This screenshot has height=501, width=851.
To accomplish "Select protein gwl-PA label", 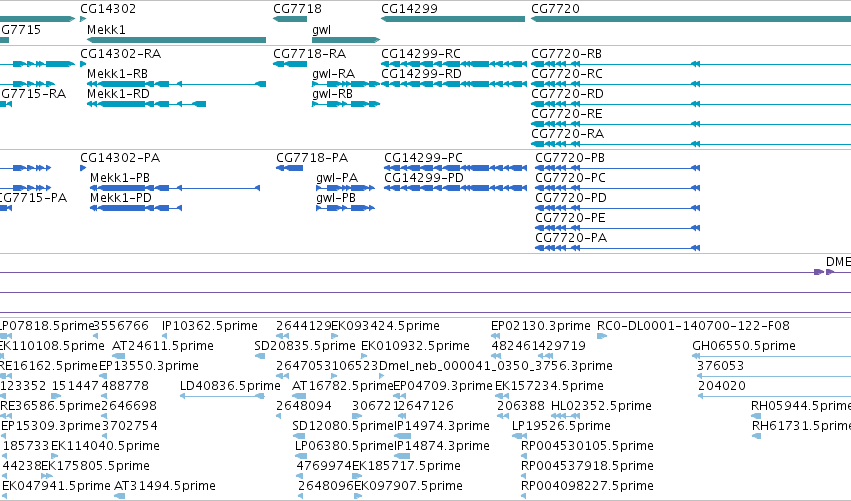I will 337,178.
